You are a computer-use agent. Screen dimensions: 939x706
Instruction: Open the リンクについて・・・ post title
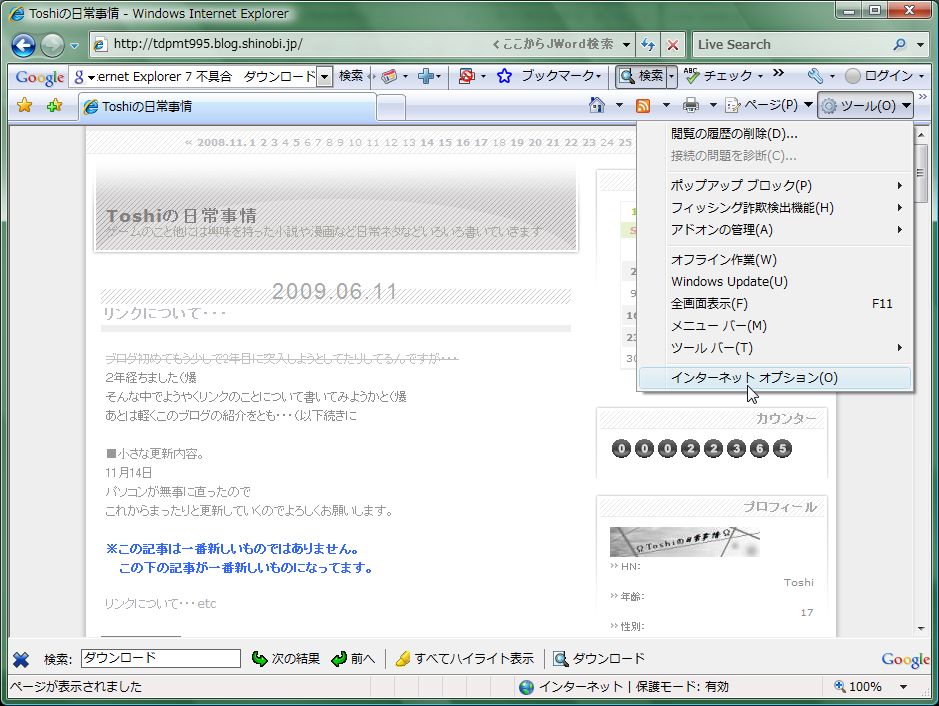(164, 313)
